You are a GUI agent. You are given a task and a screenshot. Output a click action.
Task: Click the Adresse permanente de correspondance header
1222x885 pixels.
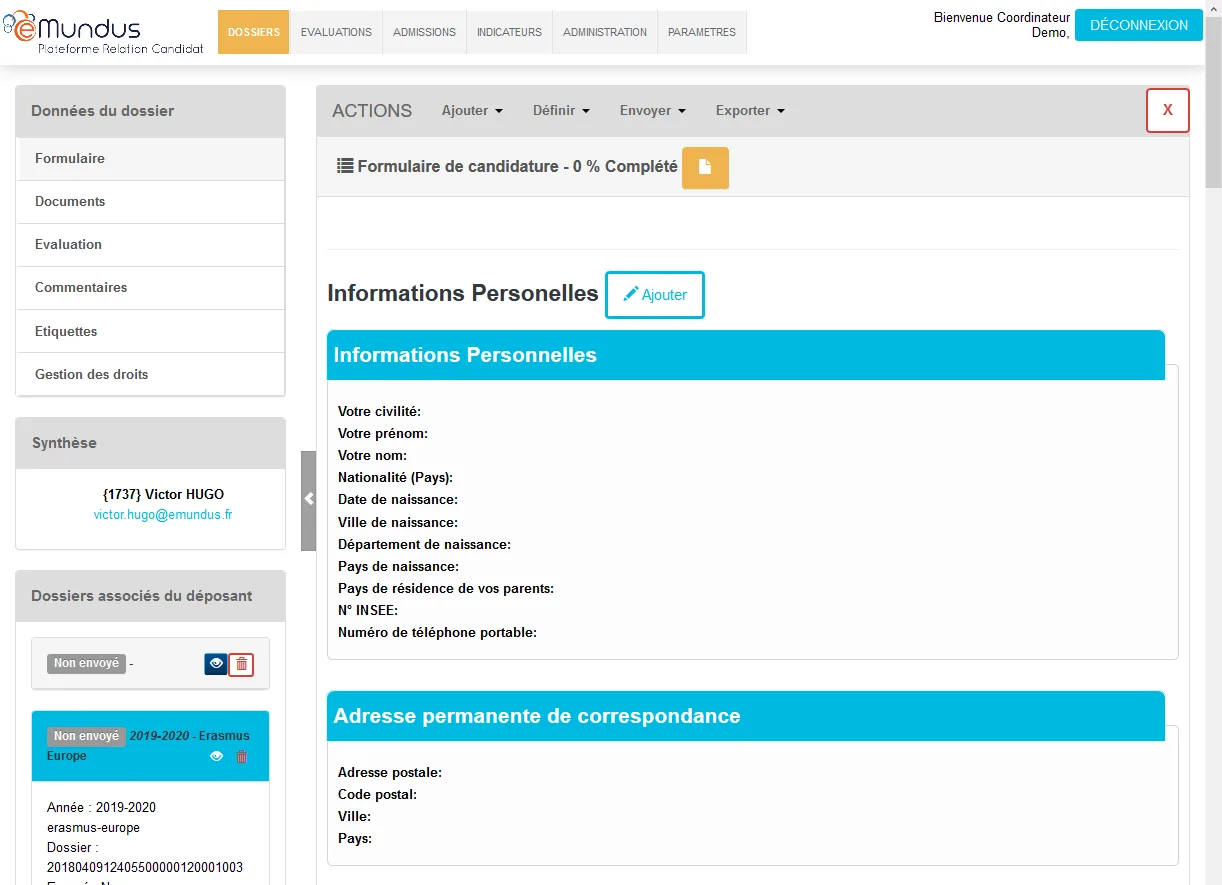(x=746, y=716)
